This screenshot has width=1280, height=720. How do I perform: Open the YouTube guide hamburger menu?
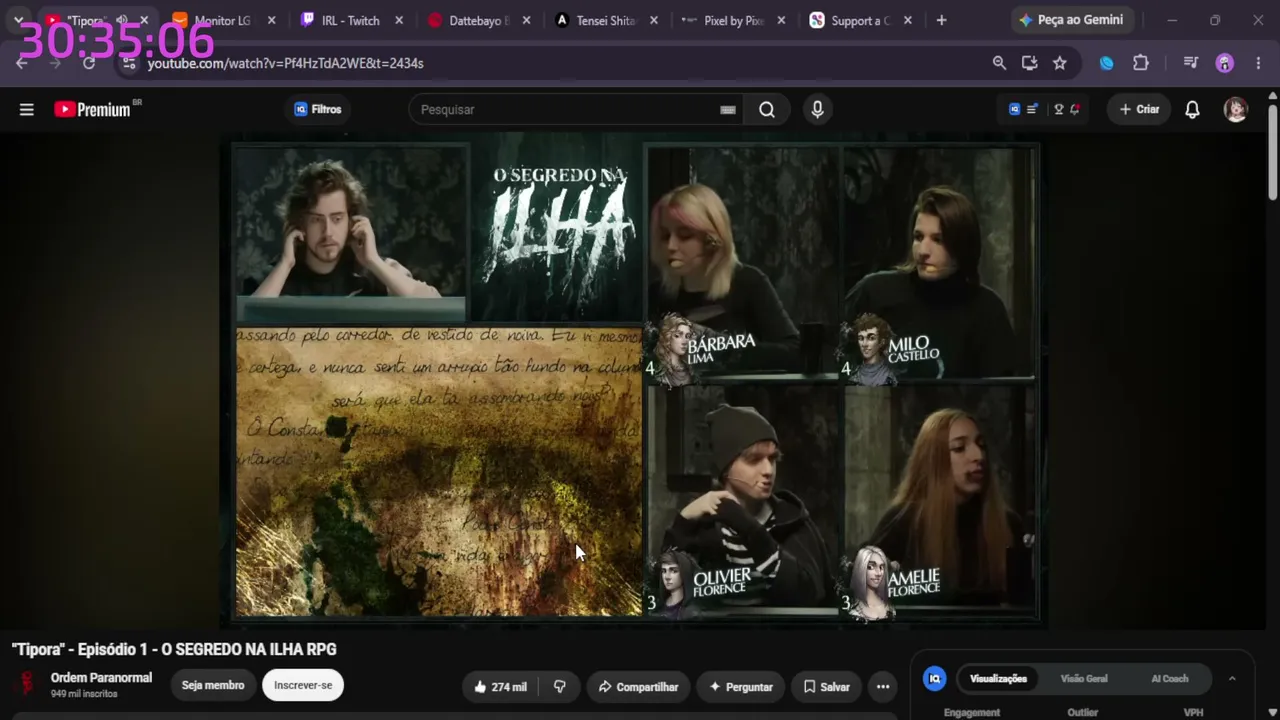coord(27,110)
